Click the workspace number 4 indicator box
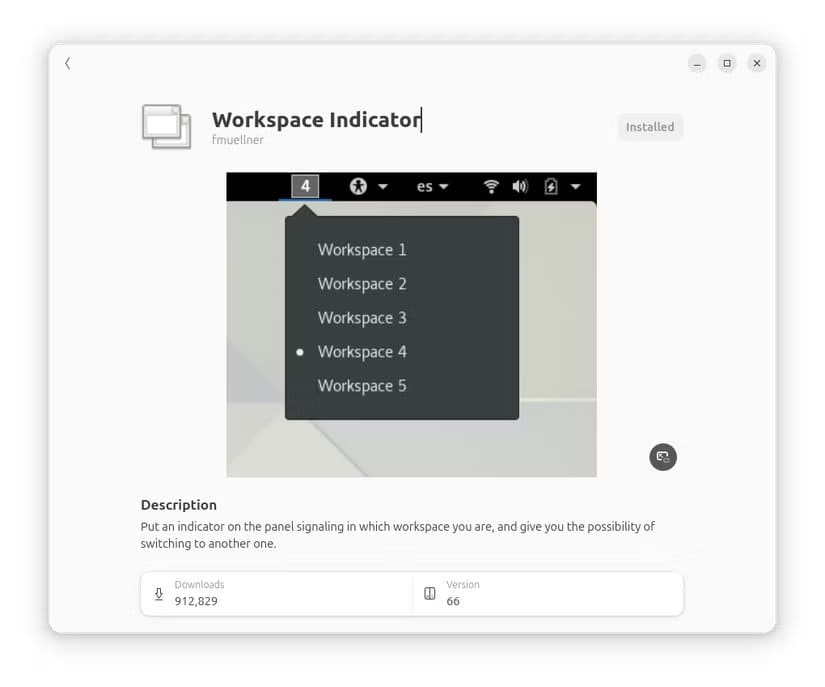 tap(303, 186)
